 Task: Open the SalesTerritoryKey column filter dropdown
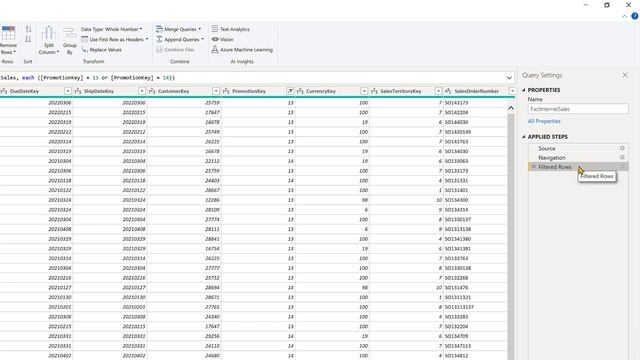(x=438, y=91)
